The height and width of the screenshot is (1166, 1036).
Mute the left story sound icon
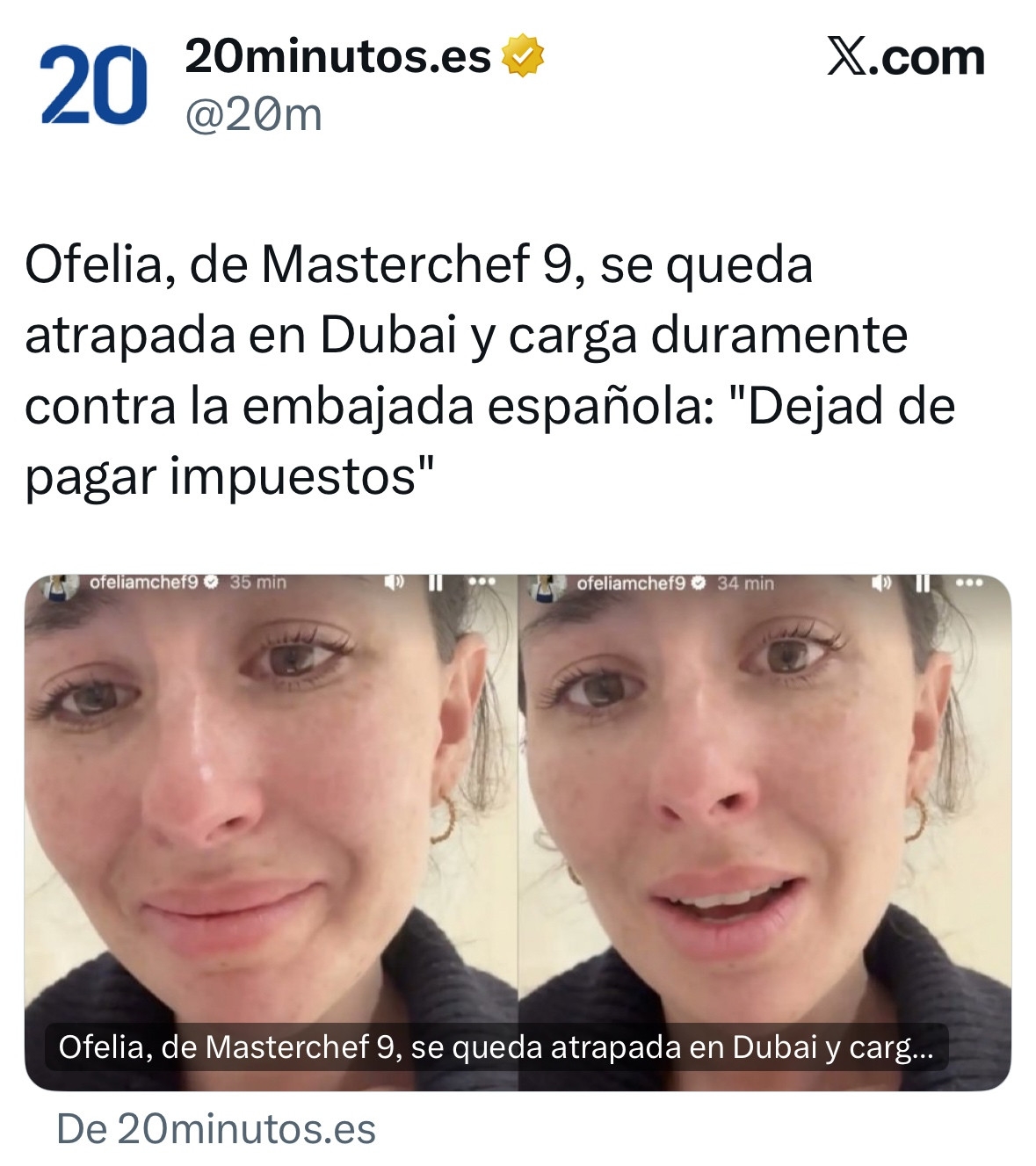coord(395,583)
